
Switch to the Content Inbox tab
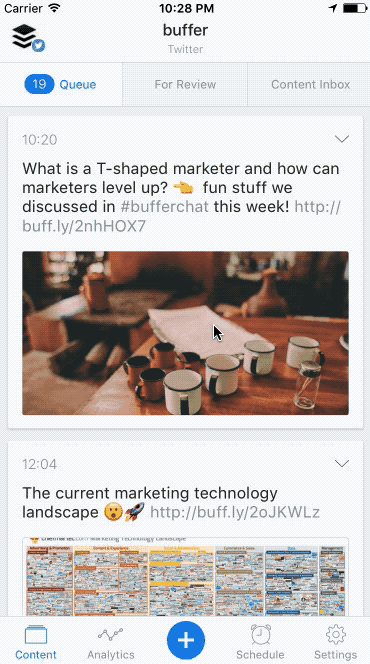tap(309, 85)
